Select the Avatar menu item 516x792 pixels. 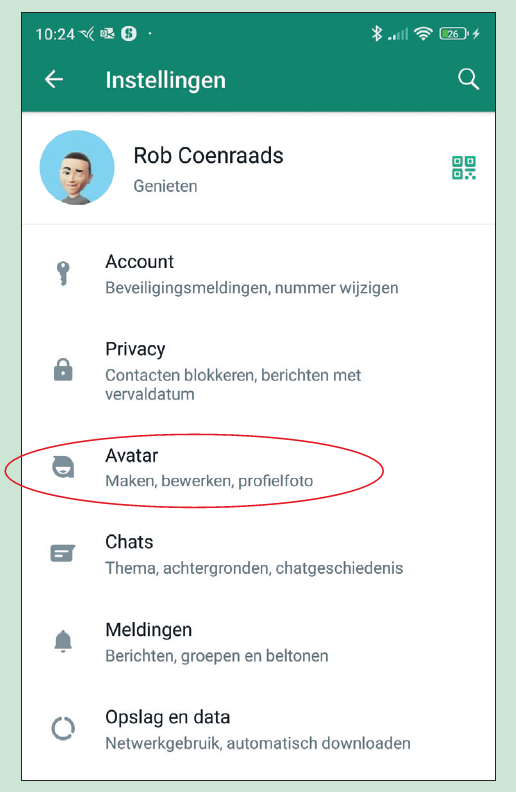pyautogui.click(x=258, y=468)
